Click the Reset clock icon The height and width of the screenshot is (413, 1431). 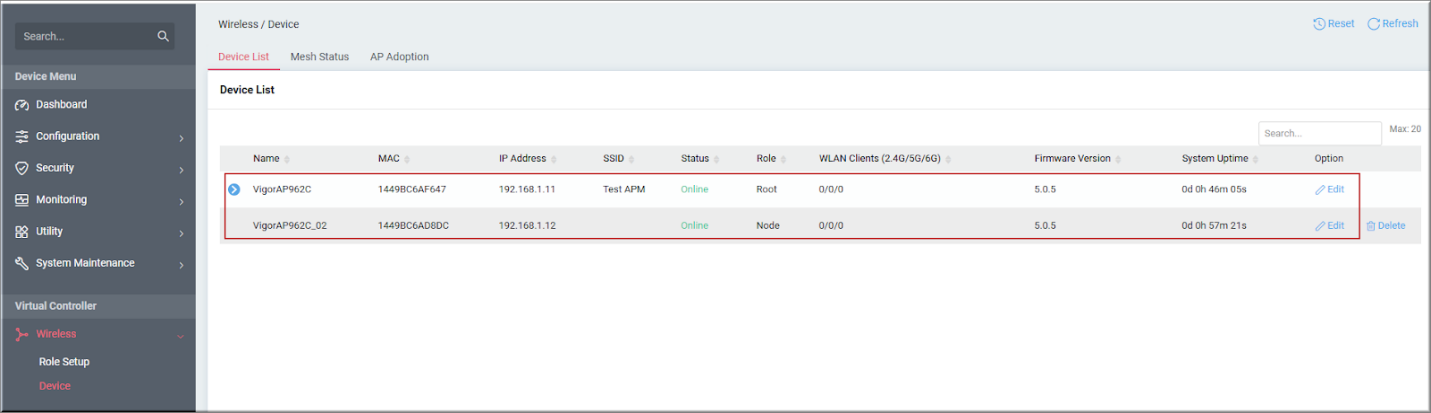click(1319, 24)
